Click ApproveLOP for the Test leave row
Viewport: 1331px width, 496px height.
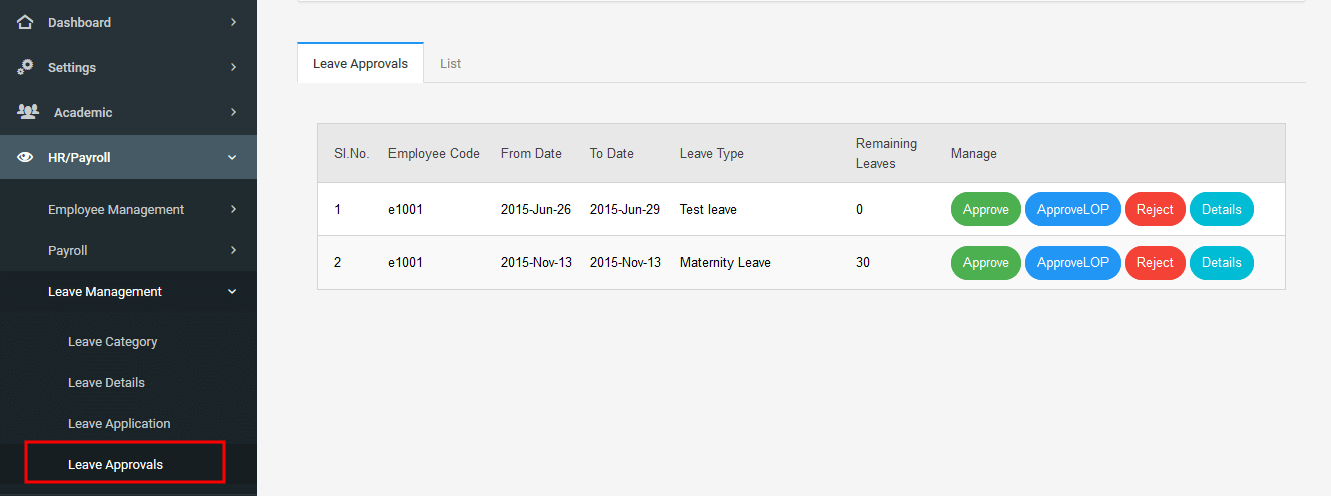(1073, 209)
